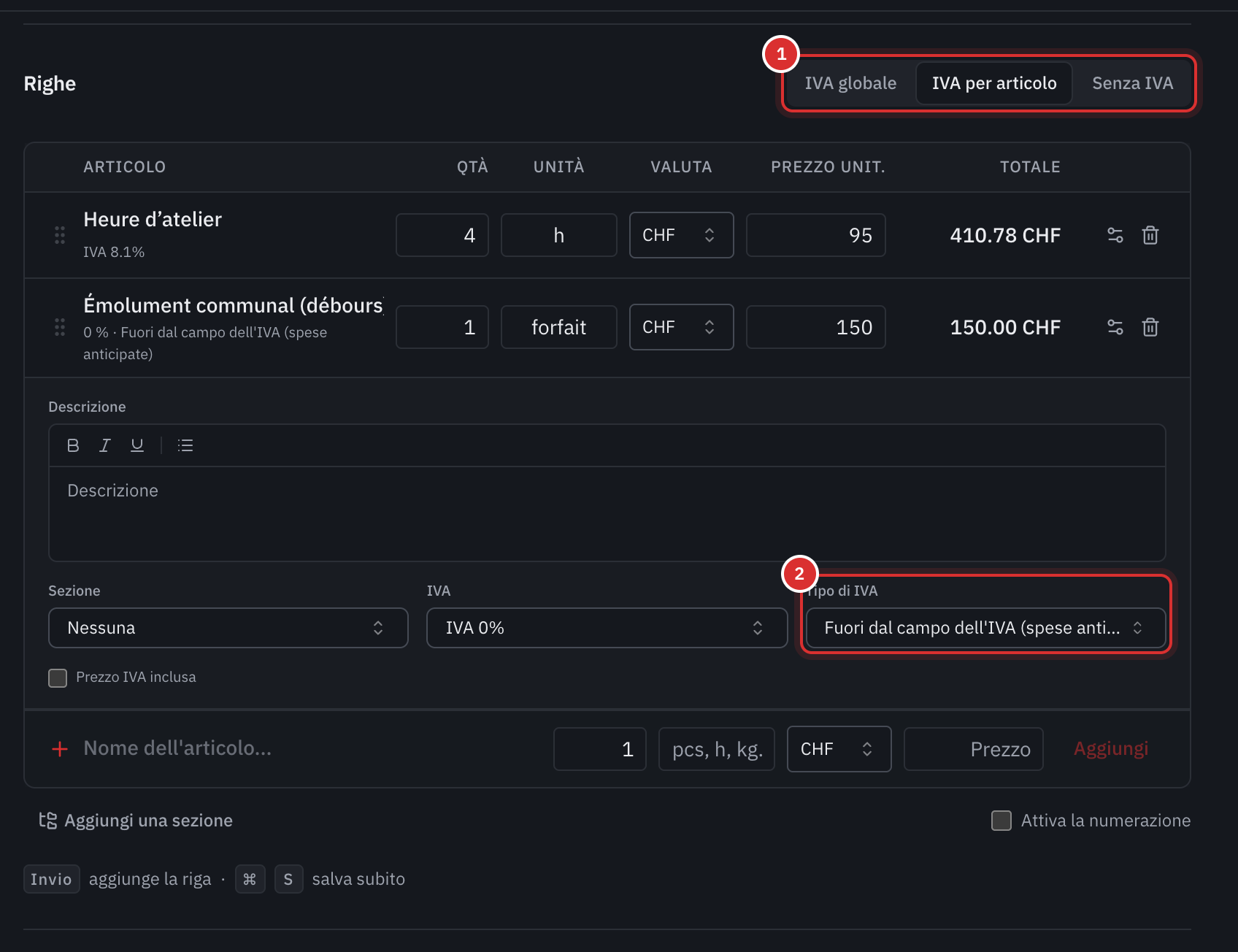
Task: Click the Émolument communal article name
Action: click(233, 305)
